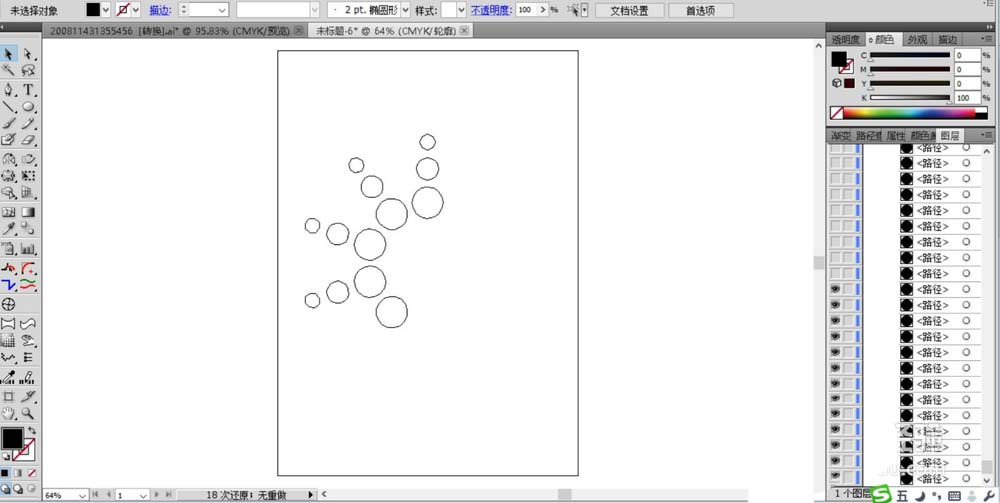
Task: Click the 文档设置 button
Action: (x=629, y=11)
